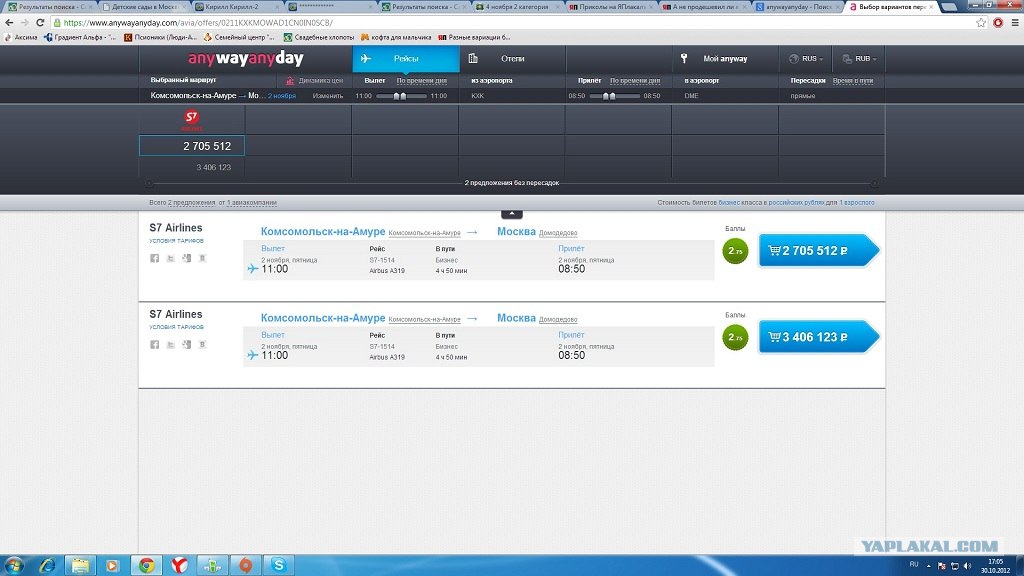Screen dimensions: 1024x576
Task: Share second offer on Twitter
Action: coord(170,344)
